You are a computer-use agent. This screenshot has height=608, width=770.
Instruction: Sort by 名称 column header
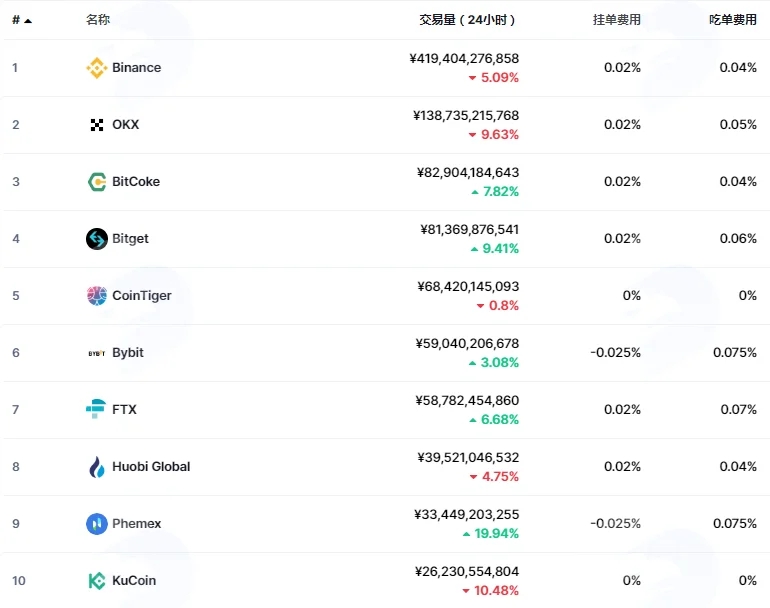[x=98, y=20]
